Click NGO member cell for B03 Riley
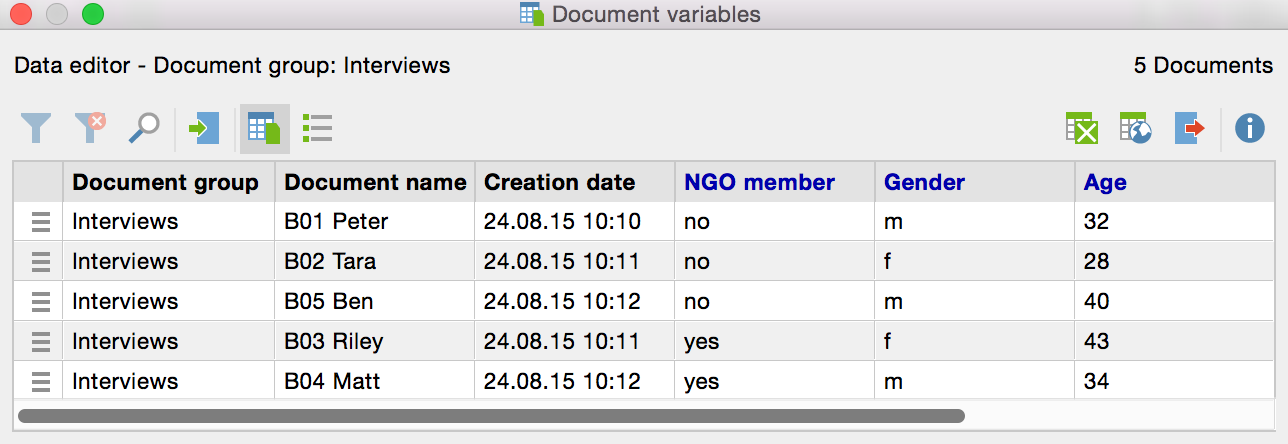Screen dimensions: 1288x444 coord(775,342)
